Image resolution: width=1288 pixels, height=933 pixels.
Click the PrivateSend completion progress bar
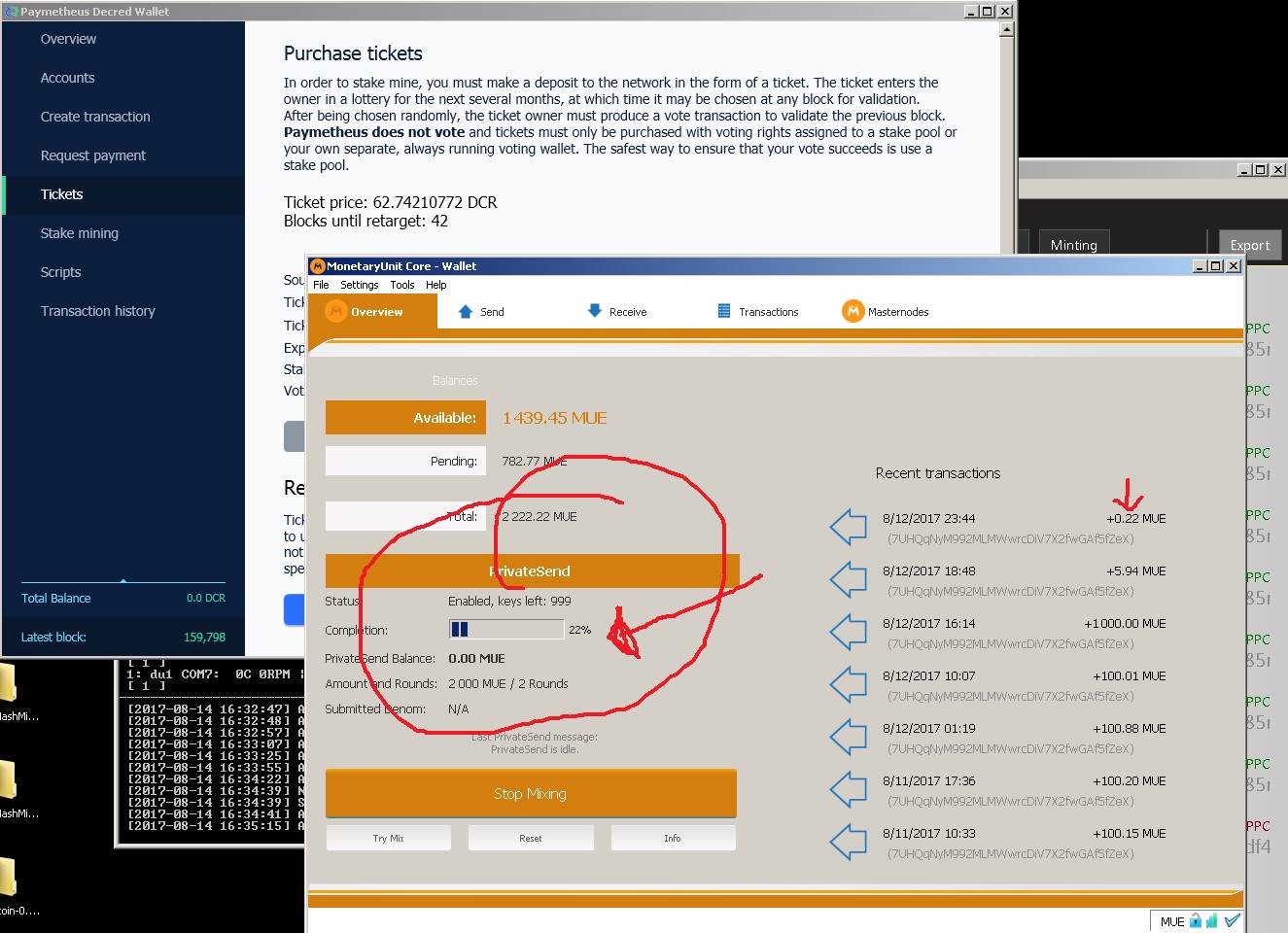(x=506, y=630)
